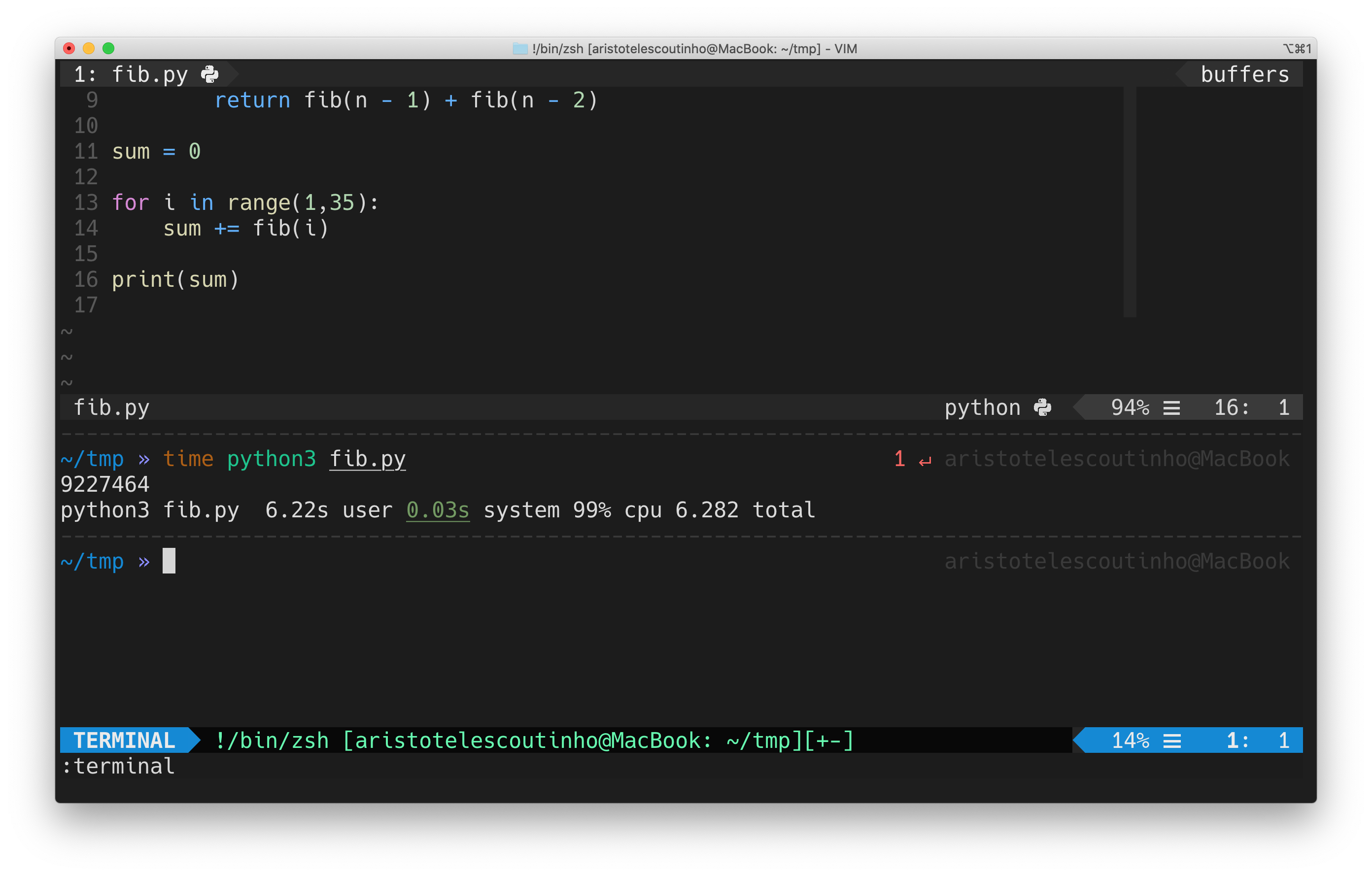The height and width of the screenshot is (876, 1372).
Task: Click the red close window button
Action: pyautogui.click(x=69, y=48)
